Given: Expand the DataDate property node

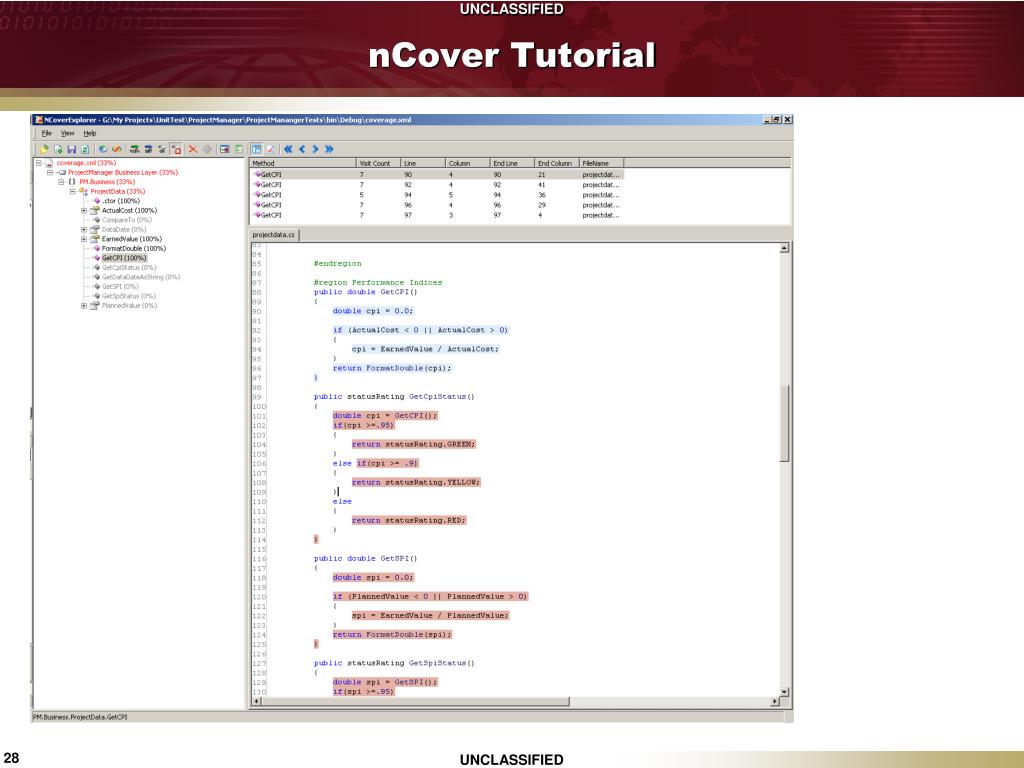Looking at the screenshot, I should click(x=84, y=229).
